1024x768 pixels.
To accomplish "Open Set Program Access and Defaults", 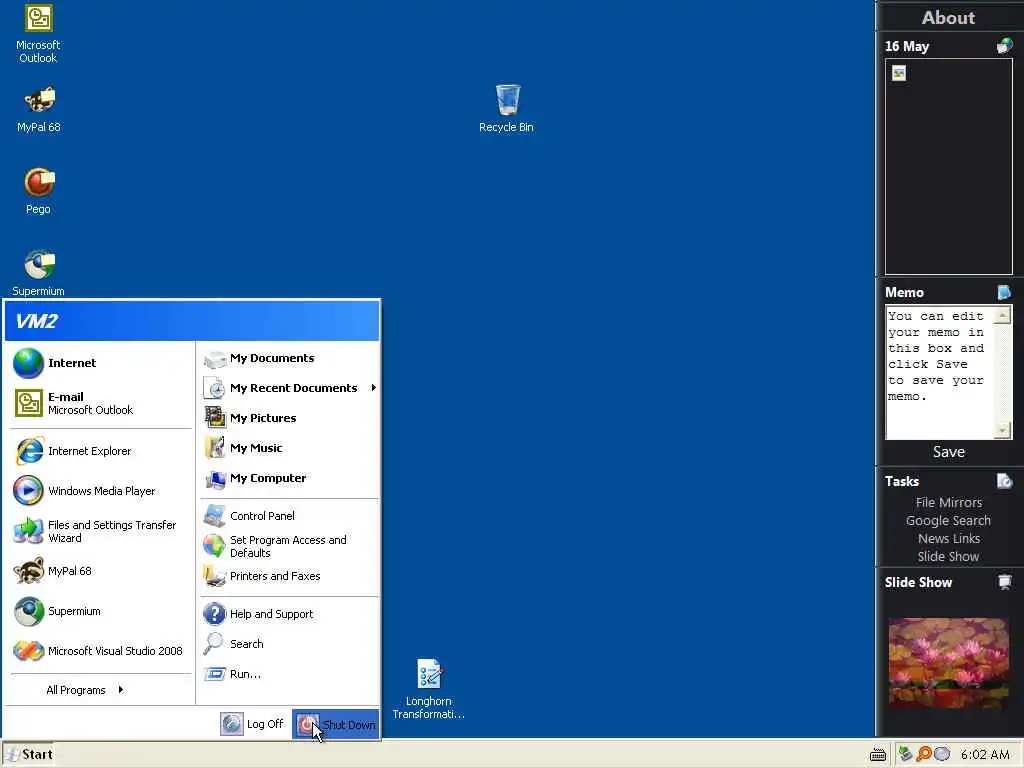I will (x=289, y=546).
